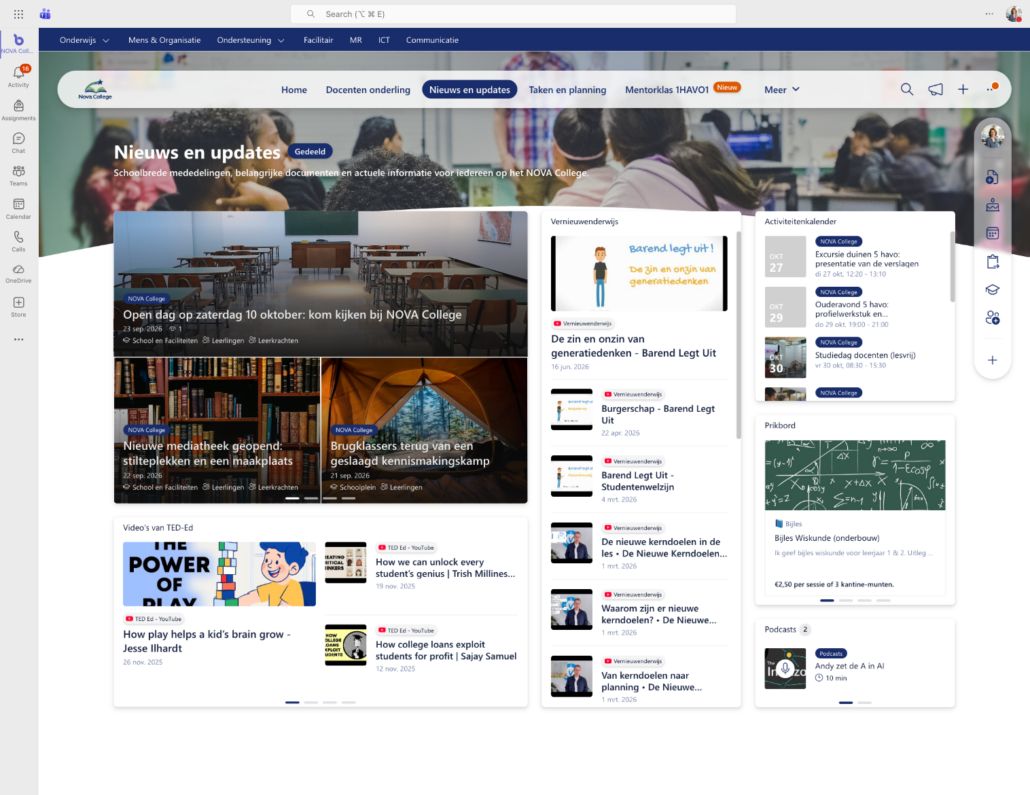Screen dimensions: 1030x795
Task: Open Studiedag docenten (lesvrij) event
Action: [x=856, y=357]
